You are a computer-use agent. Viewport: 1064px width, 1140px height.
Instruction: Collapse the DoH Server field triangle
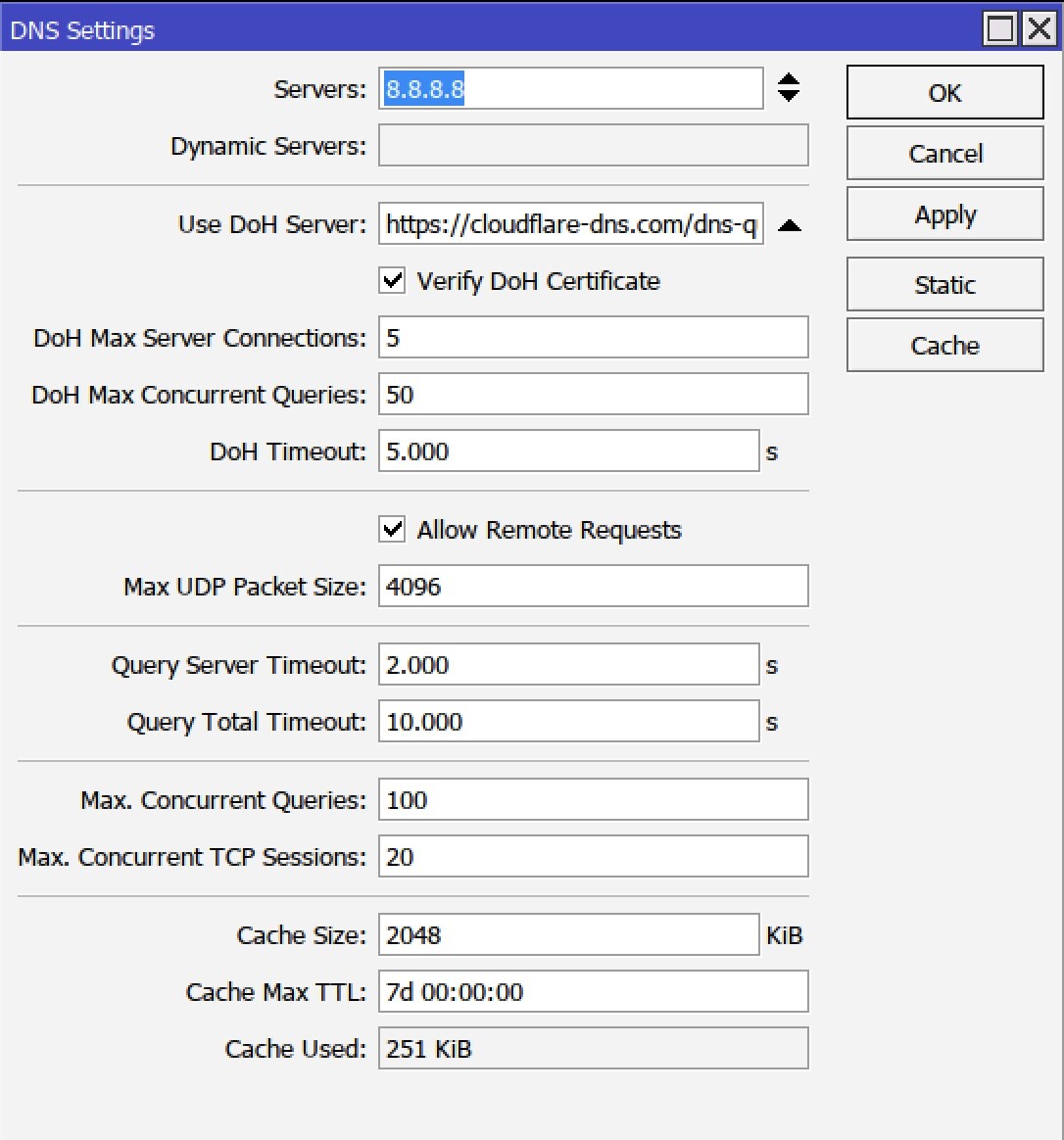point(790,224)
